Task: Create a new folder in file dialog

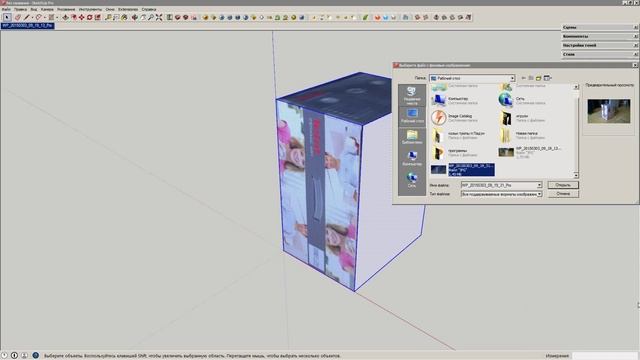Action: (538, 78)
